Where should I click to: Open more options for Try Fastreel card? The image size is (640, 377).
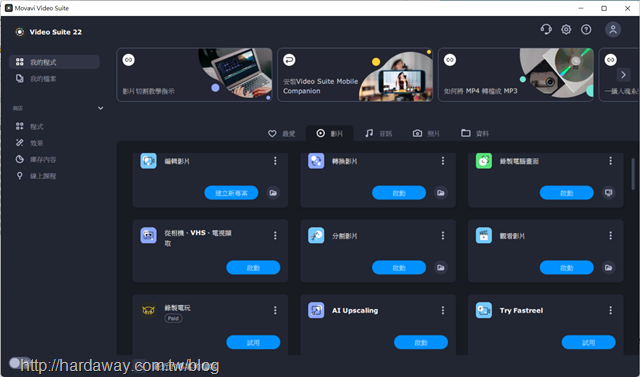point(611,310)
